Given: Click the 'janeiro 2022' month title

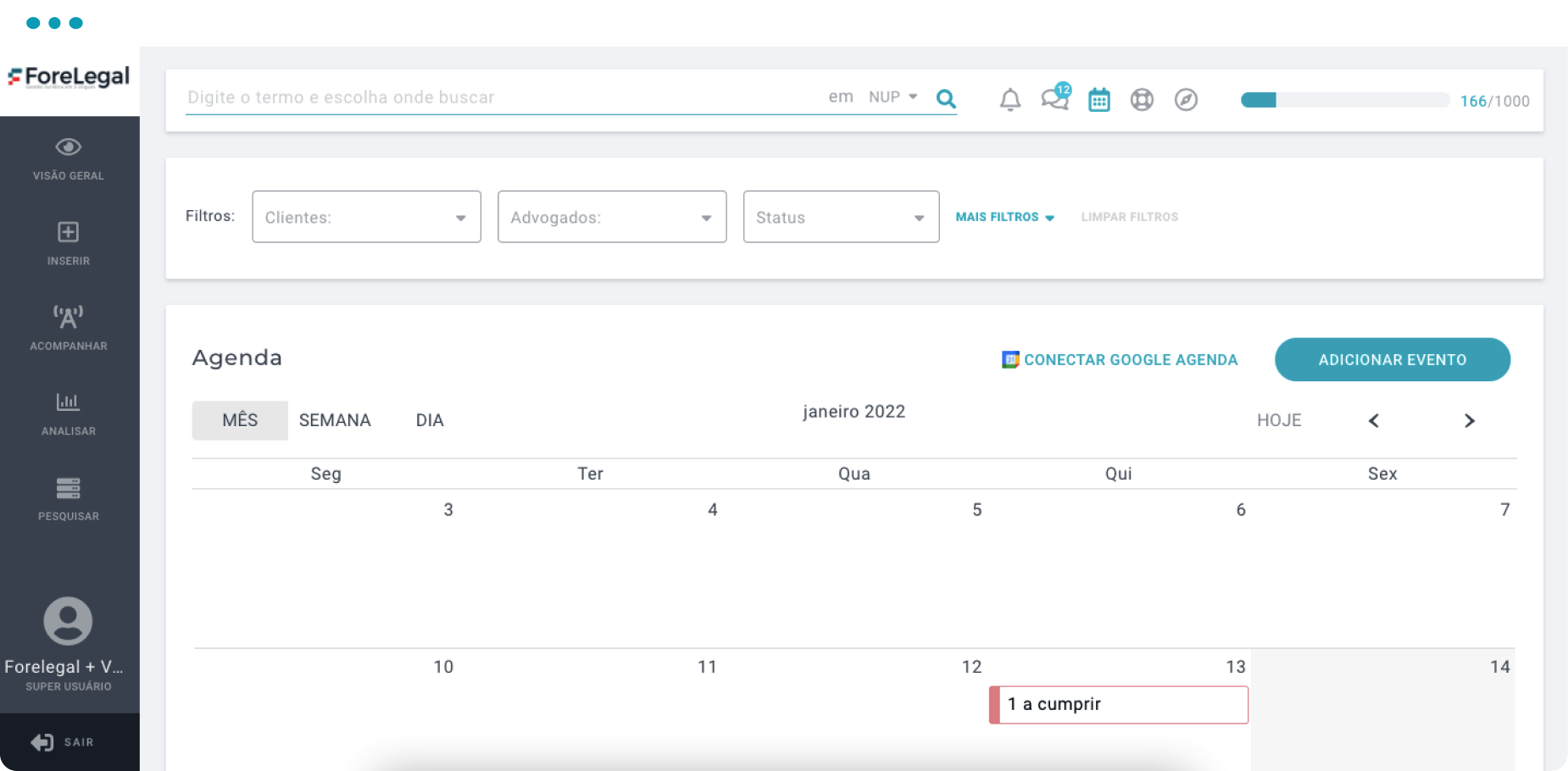Looking at the screenshot, I should (854, 412).
